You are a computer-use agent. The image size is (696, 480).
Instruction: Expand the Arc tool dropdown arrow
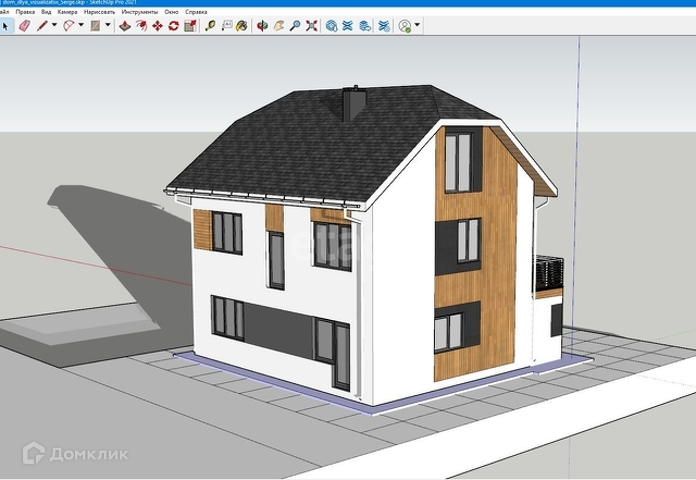(81, 25)
